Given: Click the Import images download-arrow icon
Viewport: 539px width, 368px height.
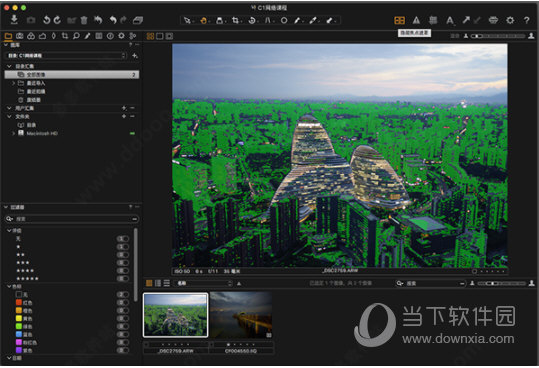Looking at the screenshot, I should (14, 20).
